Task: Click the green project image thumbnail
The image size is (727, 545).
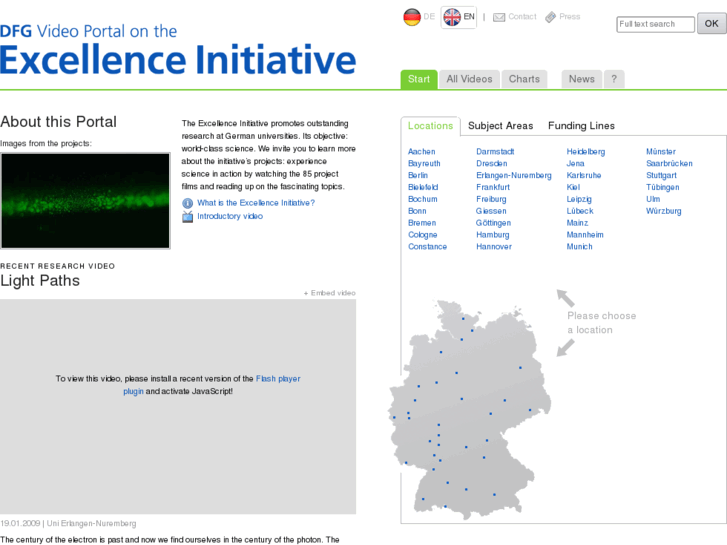Action: click(x=85, y=201)
